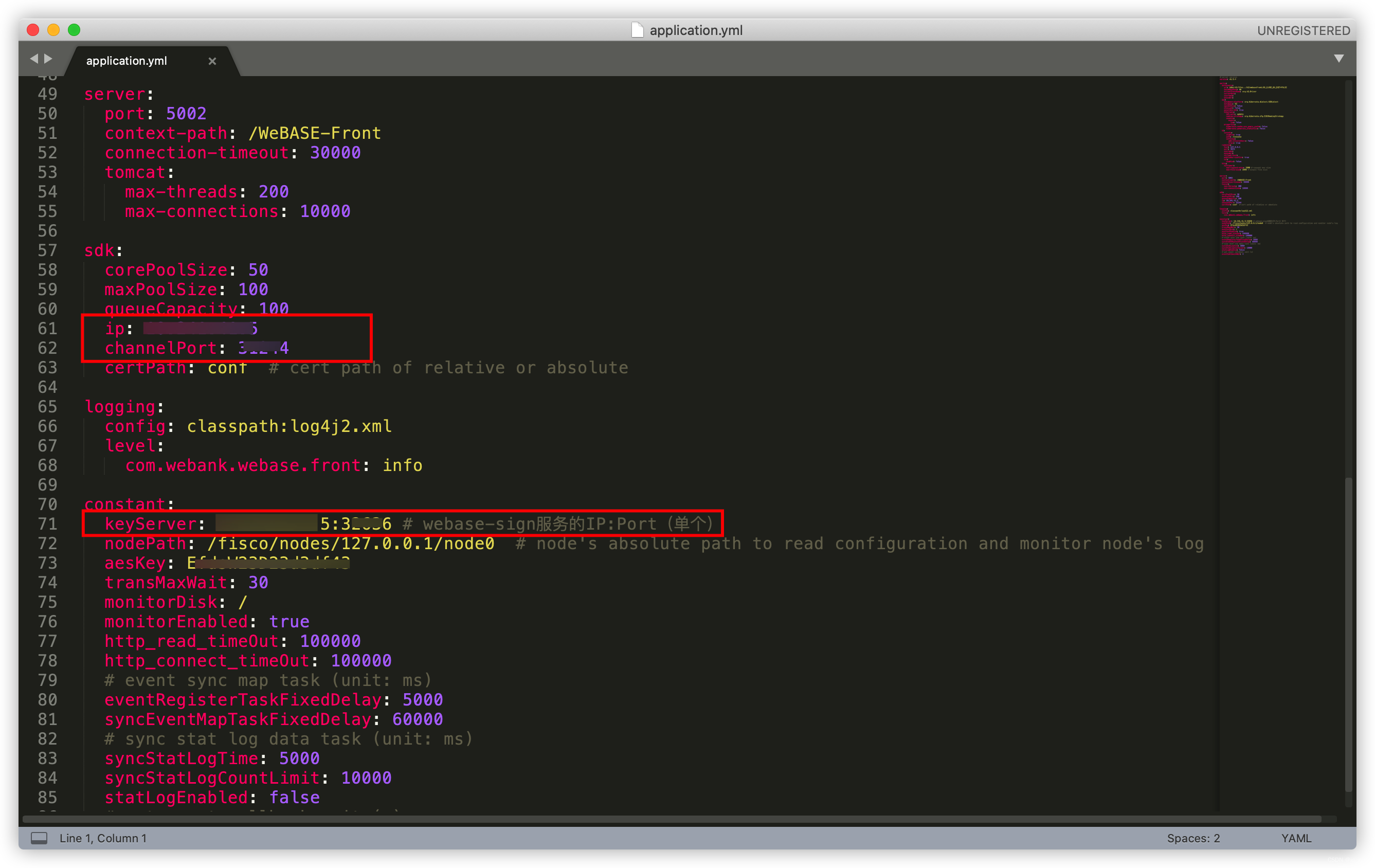Click the horizontal scrollbar at bottom
This screenshot has height=868, width=1375.
point(672,819)
